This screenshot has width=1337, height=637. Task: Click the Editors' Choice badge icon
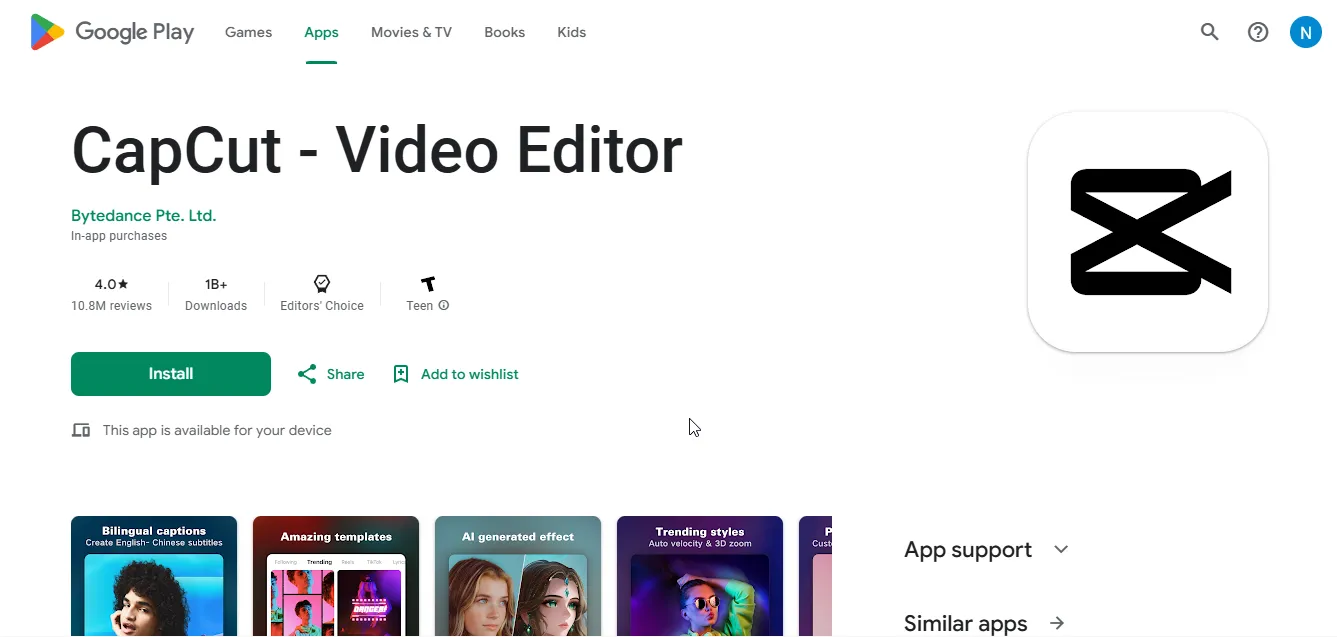[x=321, y=283]
